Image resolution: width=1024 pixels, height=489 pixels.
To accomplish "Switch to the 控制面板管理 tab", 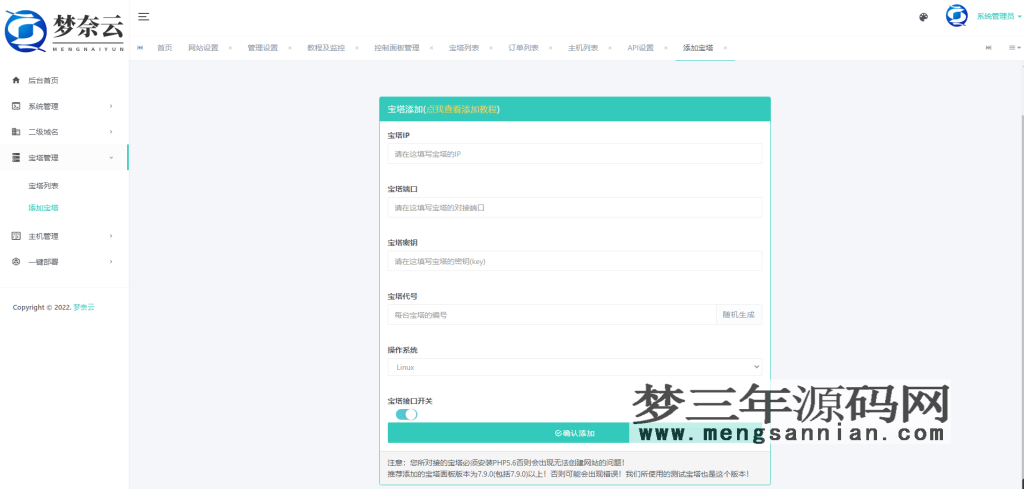I will click(397, 48).
